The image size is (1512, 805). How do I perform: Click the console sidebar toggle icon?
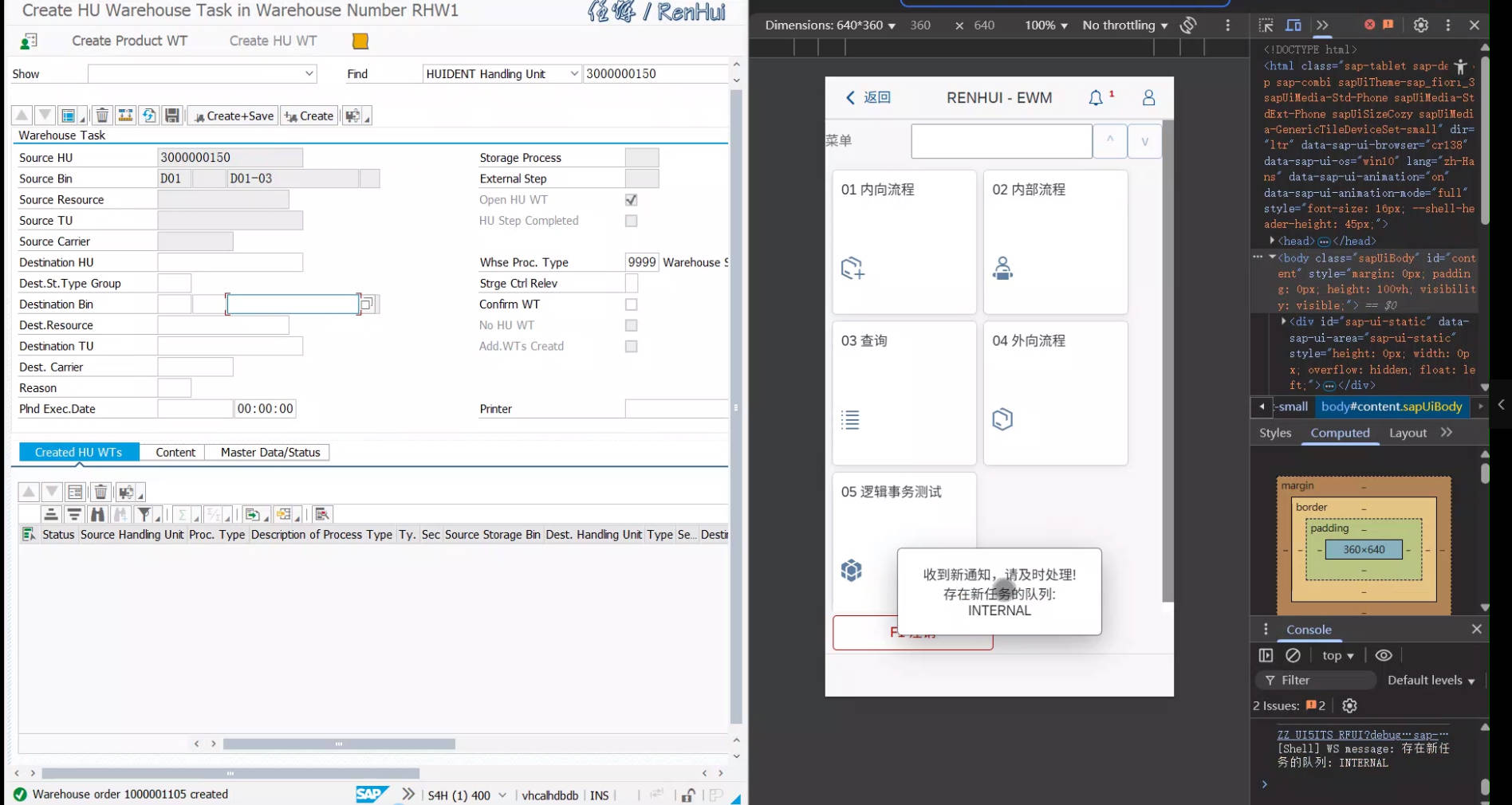coord(1266,655)
